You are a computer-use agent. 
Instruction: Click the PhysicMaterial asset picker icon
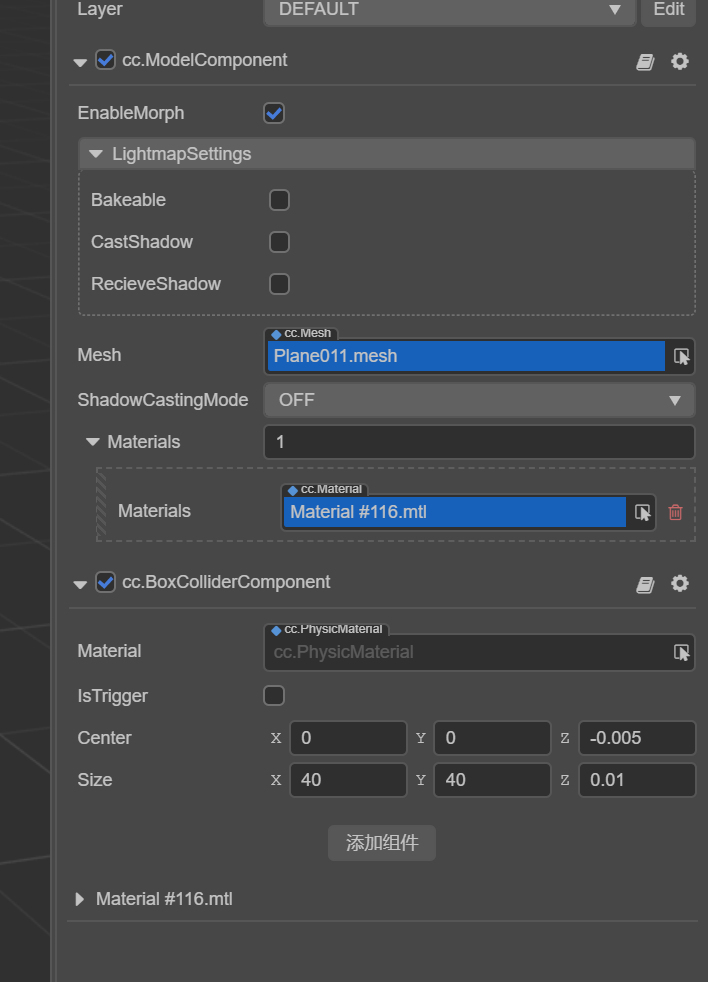[682, 652]
